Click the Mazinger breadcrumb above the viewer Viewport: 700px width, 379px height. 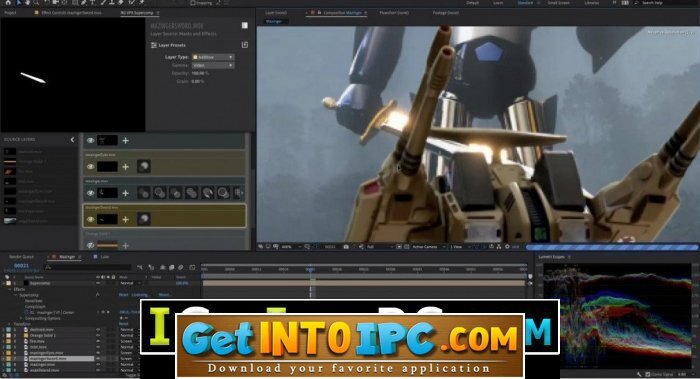pos(274,21)
